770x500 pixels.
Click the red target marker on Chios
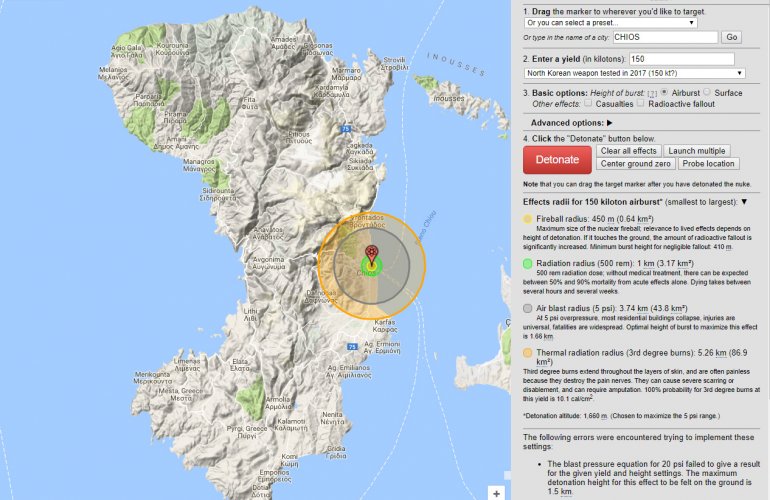pos(372,254)
